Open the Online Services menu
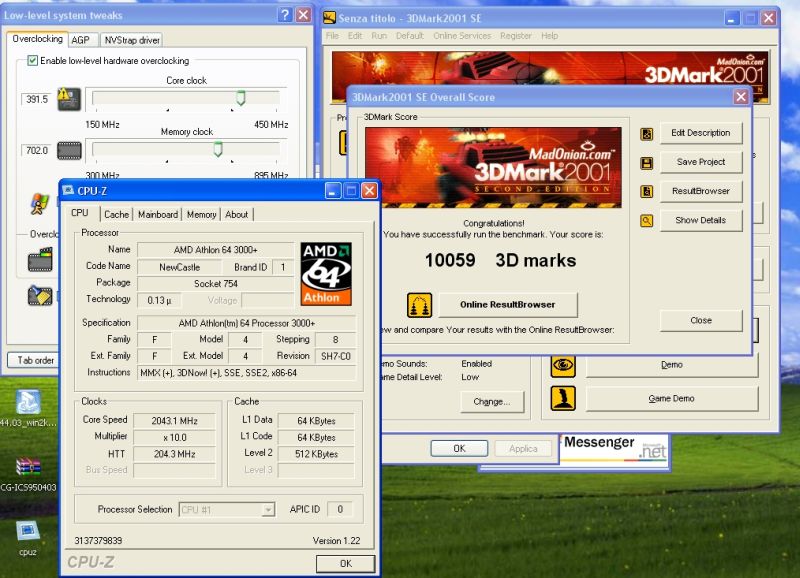 coord(462,36)
